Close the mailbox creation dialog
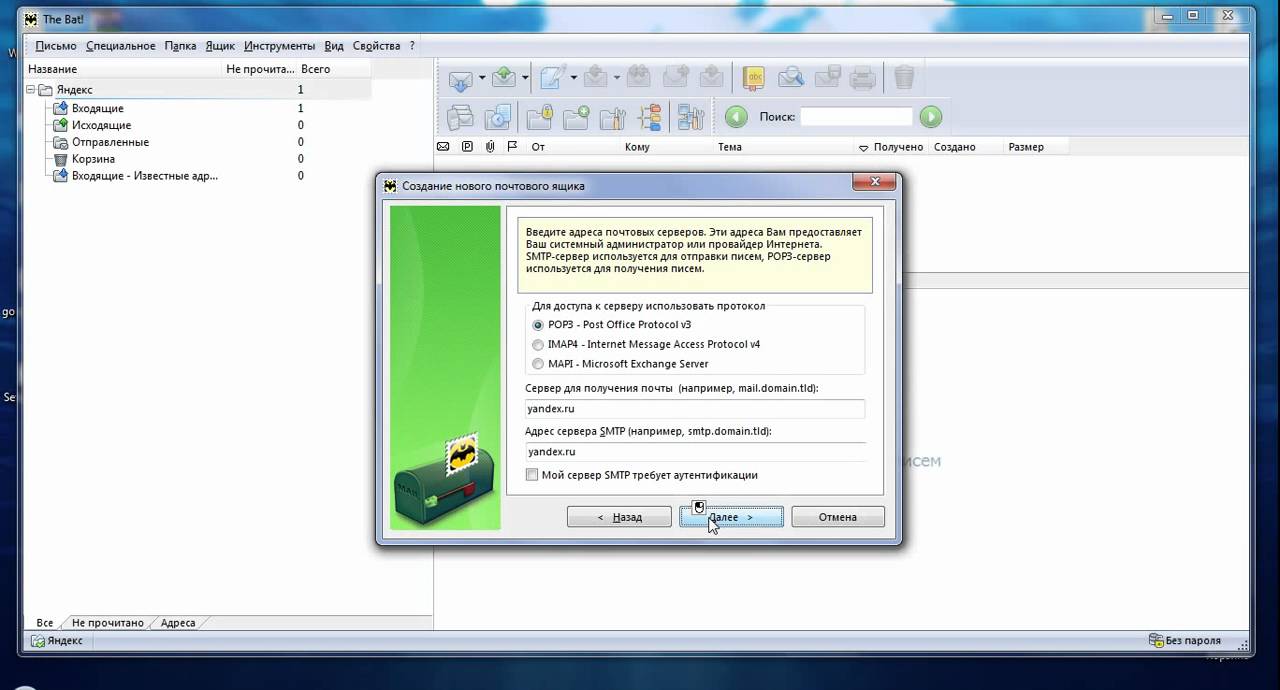This screenshot has height=690, width=1280. tap(874, 182)
